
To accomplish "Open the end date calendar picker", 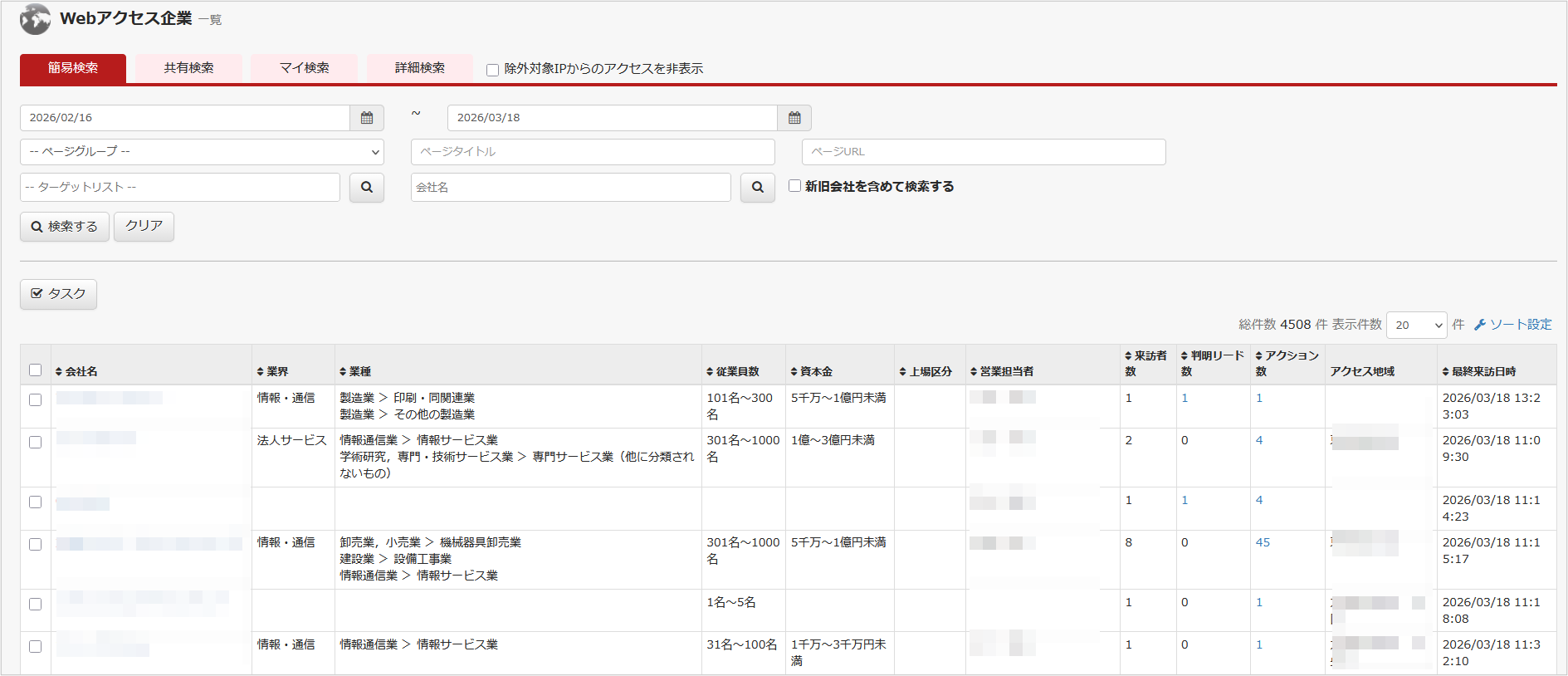I will pyautogui.click(x=794, y=118).
